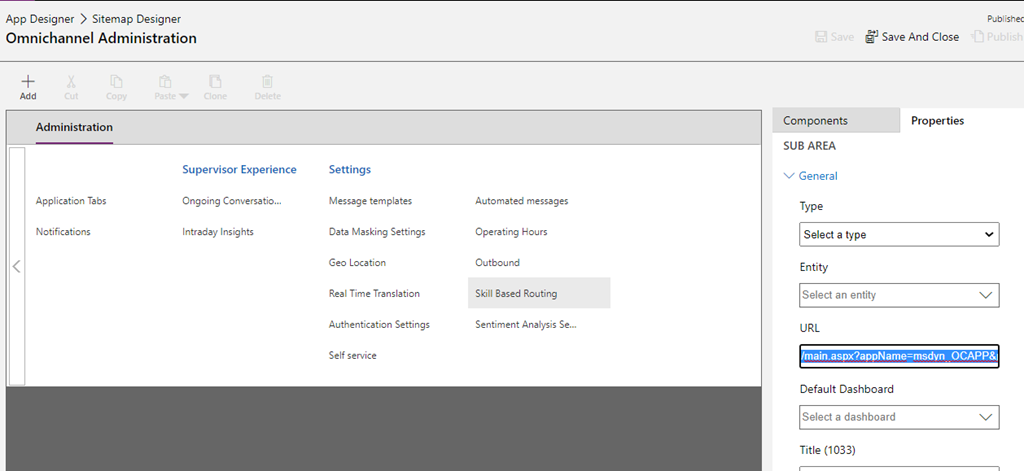The width and height of the screenshot is (1024, 471).
Task: Select Ongoing Conversations subarea
Action: tap(232, 201)
